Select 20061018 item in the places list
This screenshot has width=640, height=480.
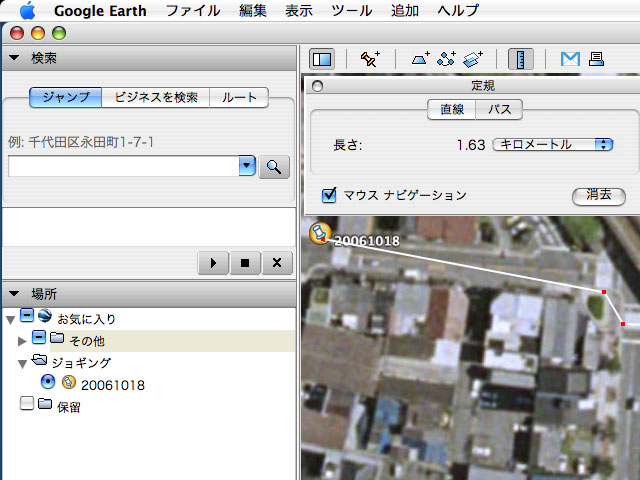click(113, 385)
